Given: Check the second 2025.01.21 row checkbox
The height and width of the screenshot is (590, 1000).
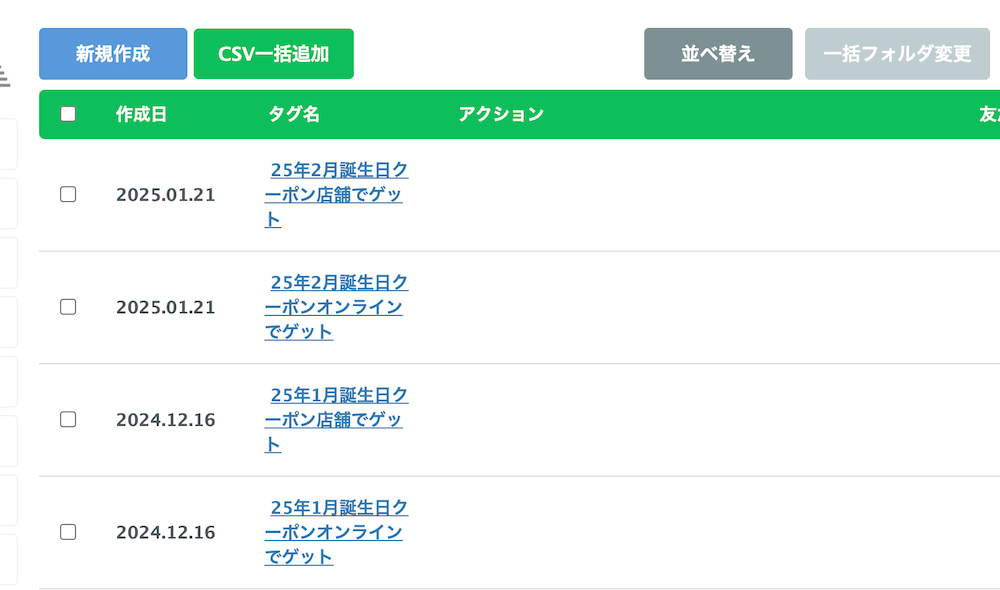Looking at the screenshot, I should pyautogui.click(x=68, y=307).
